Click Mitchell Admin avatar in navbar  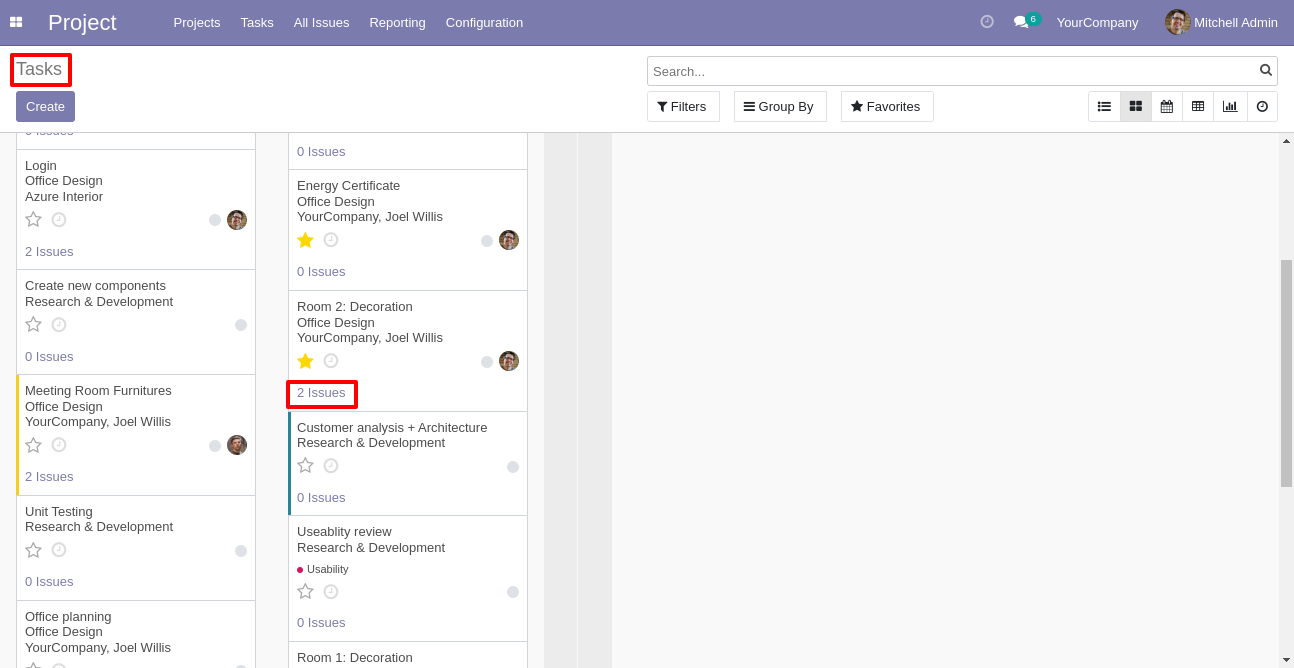click(1177, 22)
